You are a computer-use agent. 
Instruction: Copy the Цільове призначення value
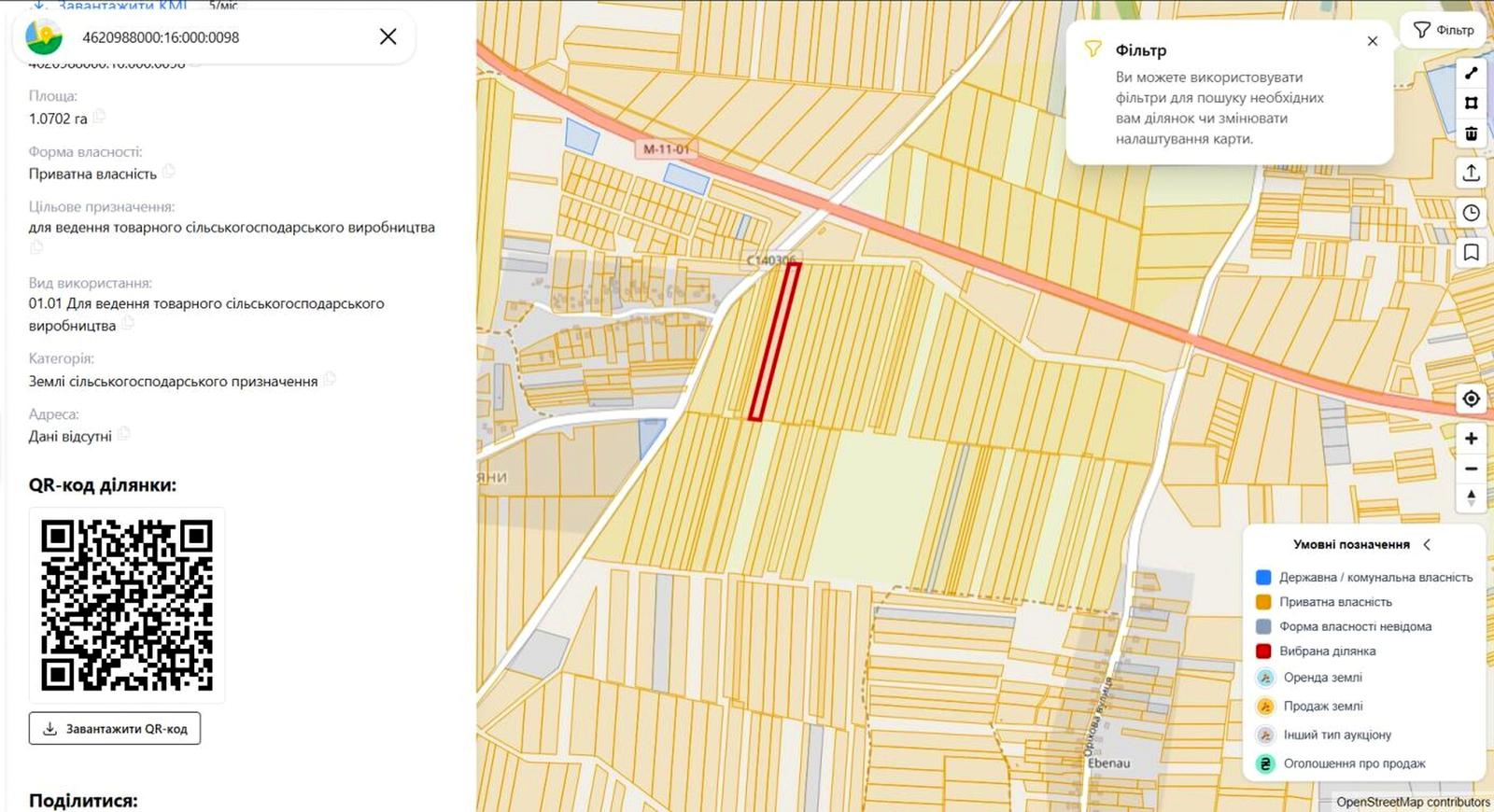[x=36, y=247]
